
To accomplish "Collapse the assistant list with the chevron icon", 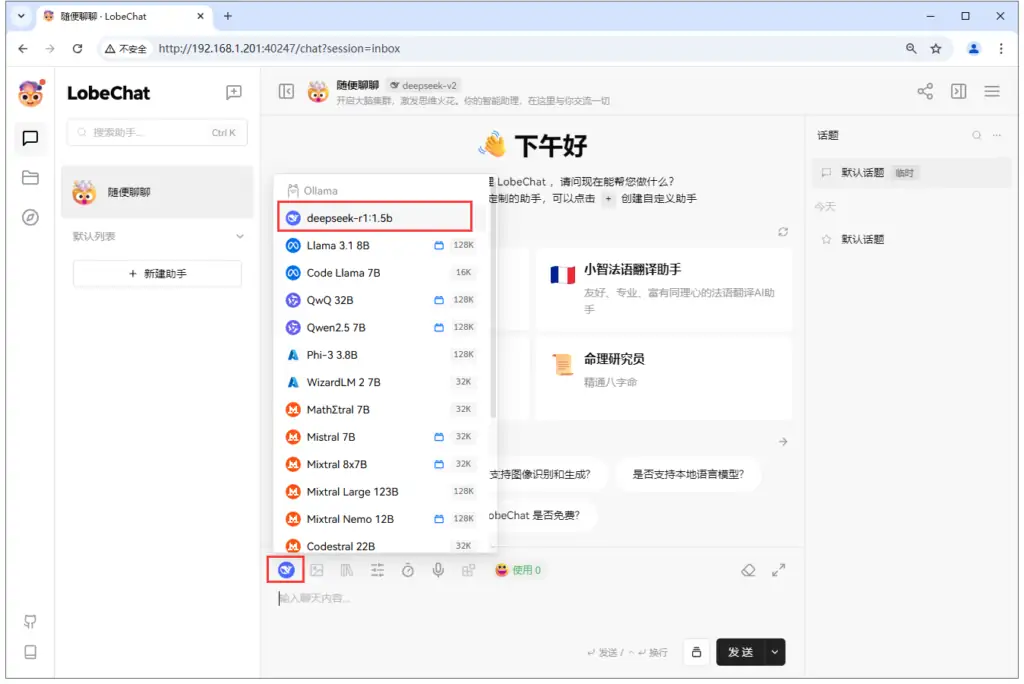I will (287, 90).
